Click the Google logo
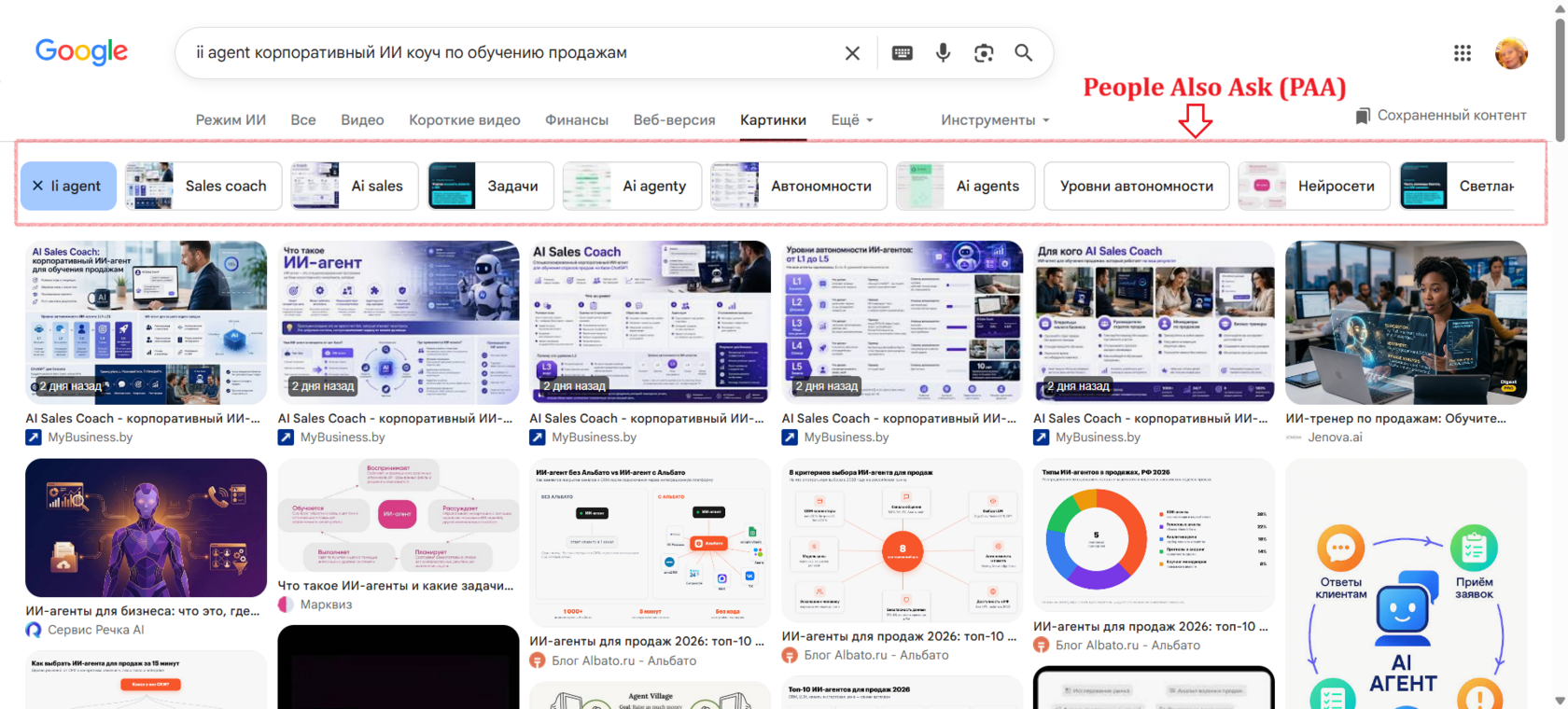The width and height of the screenshot is (1568, 709). click(x=81, y=52)
